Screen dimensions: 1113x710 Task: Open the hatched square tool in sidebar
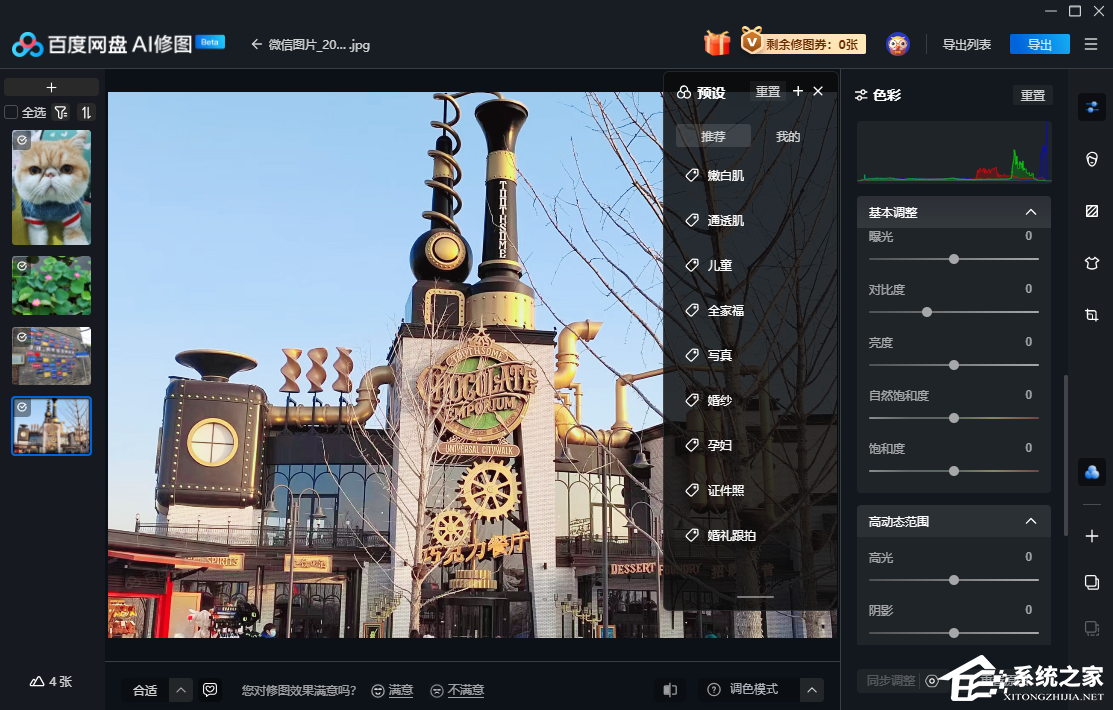click(1092, 211)
